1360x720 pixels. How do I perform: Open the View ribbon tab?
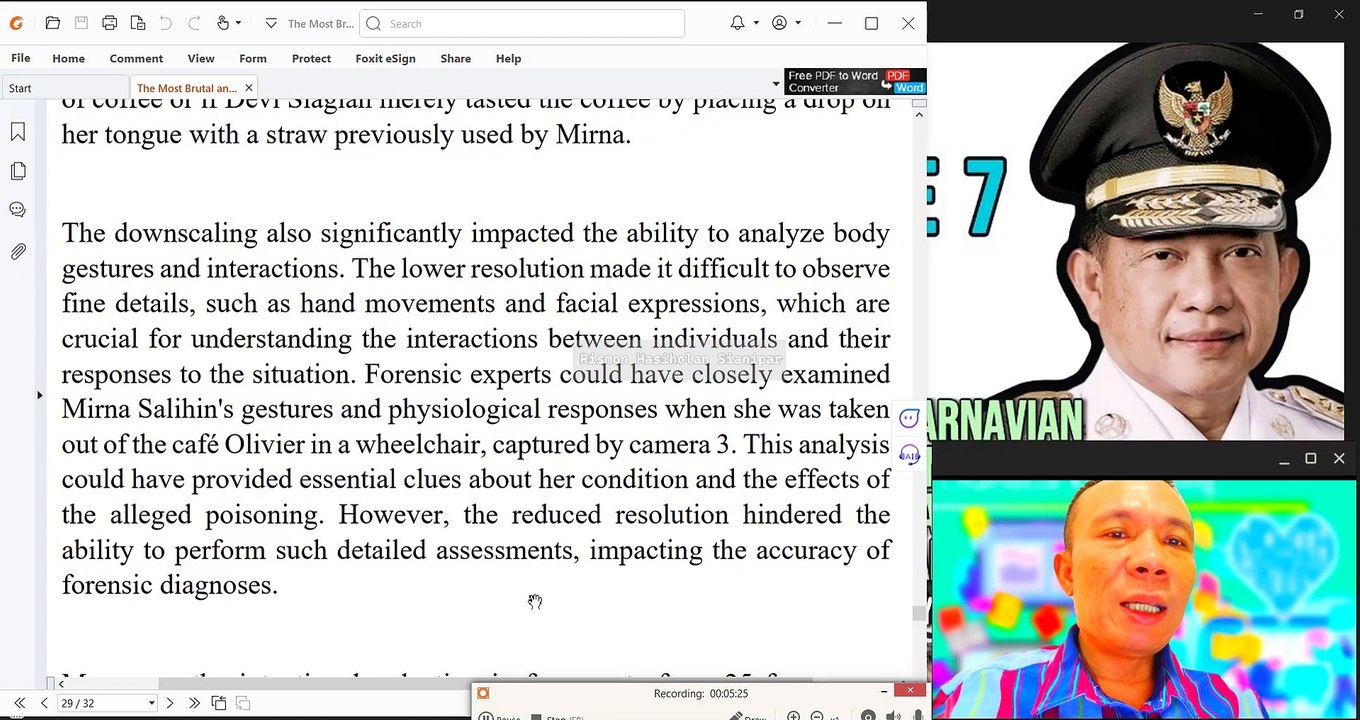pos(201,58)
